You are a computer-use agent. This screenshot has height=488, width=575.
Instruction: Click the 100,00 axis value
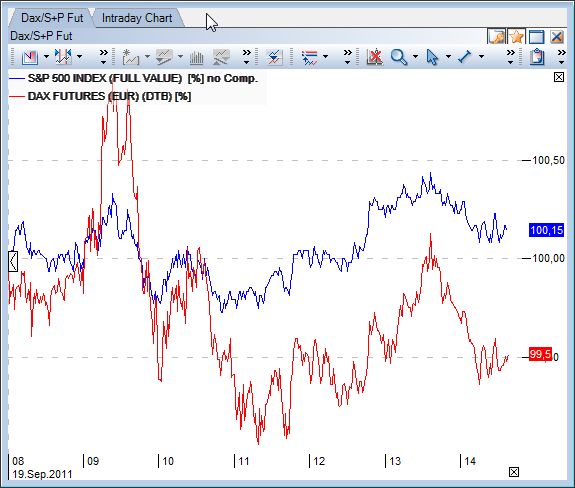[548, 258]
